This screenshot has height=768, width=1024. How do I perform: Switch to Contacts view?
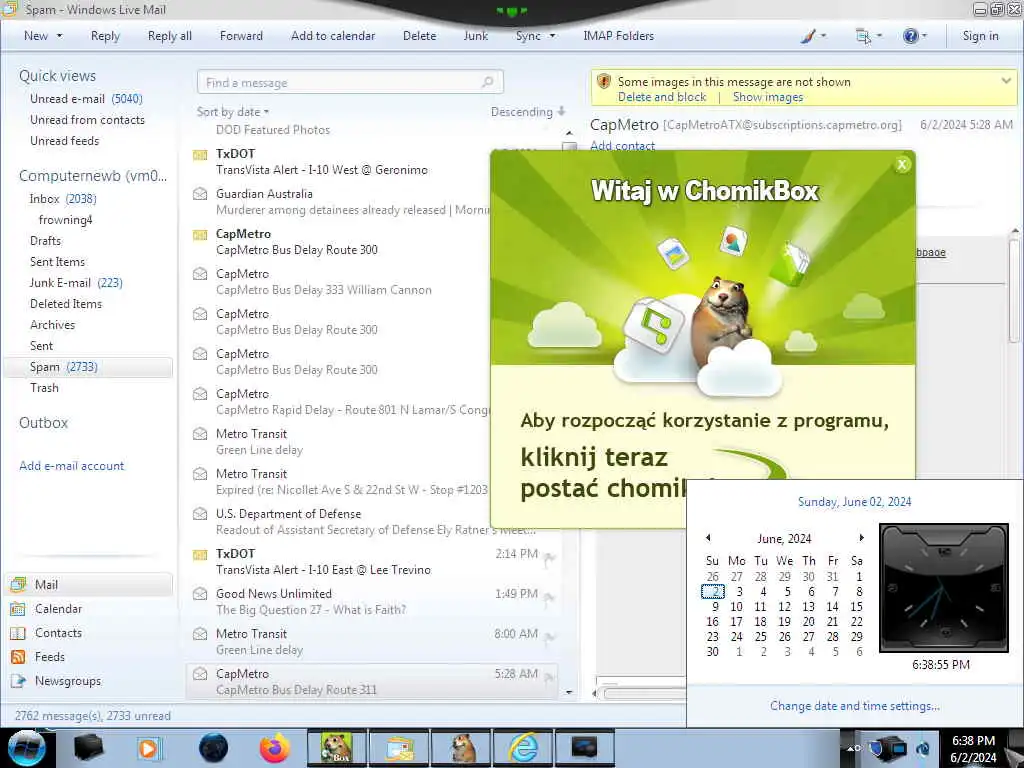tap(58, 633)
